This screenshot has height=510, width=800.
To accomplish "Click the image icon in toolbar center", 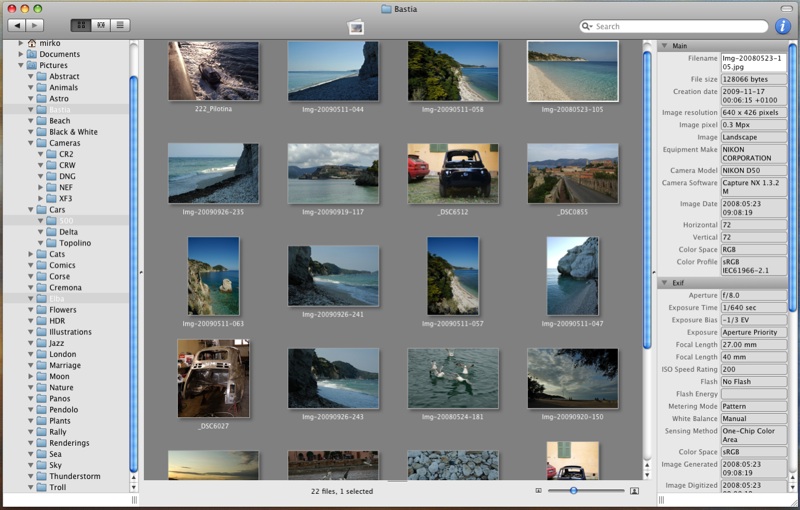I will 356,27.
